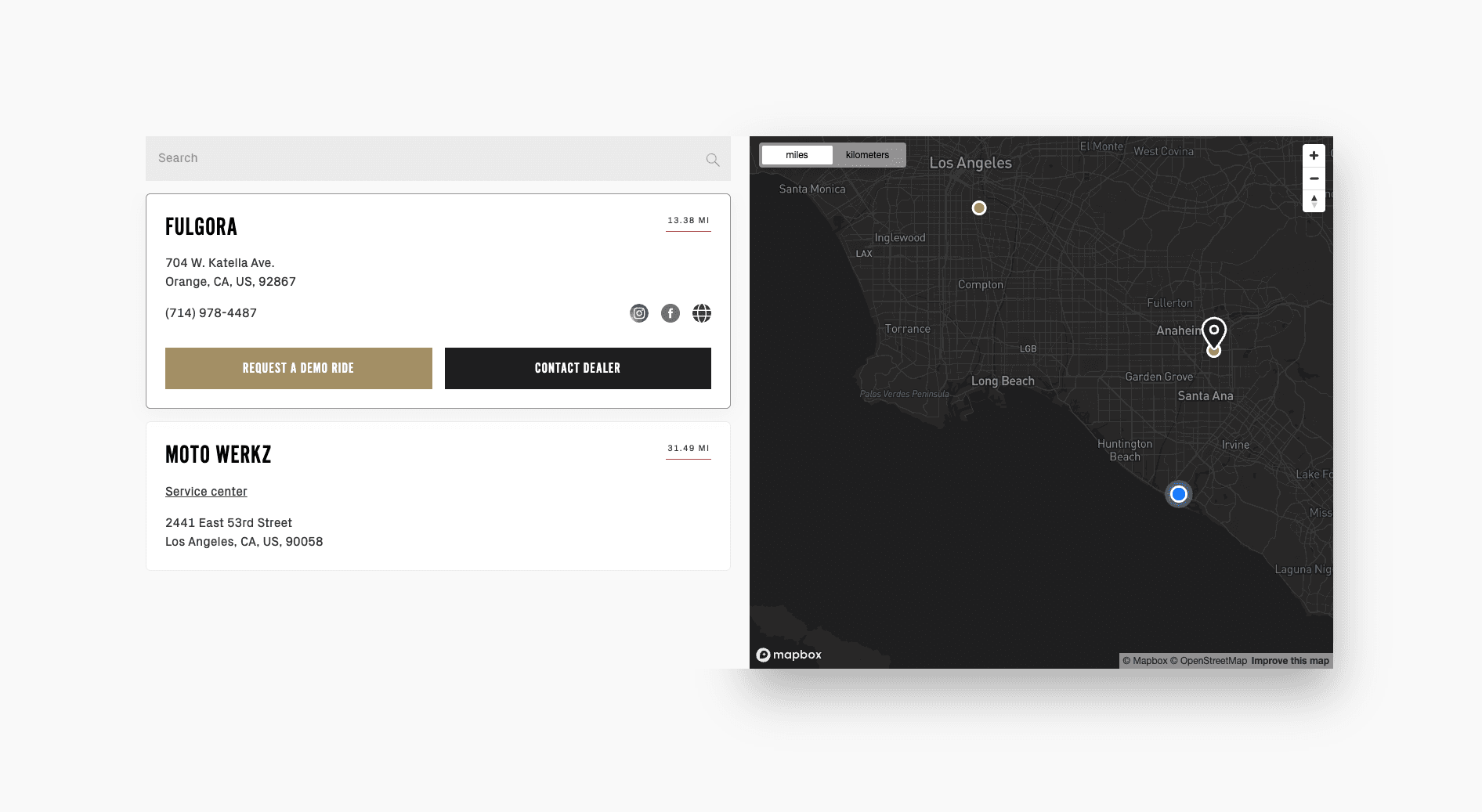Click address 2441 East 53rd Street
This screenshot has height=812, width=1482.
point(229,523)
